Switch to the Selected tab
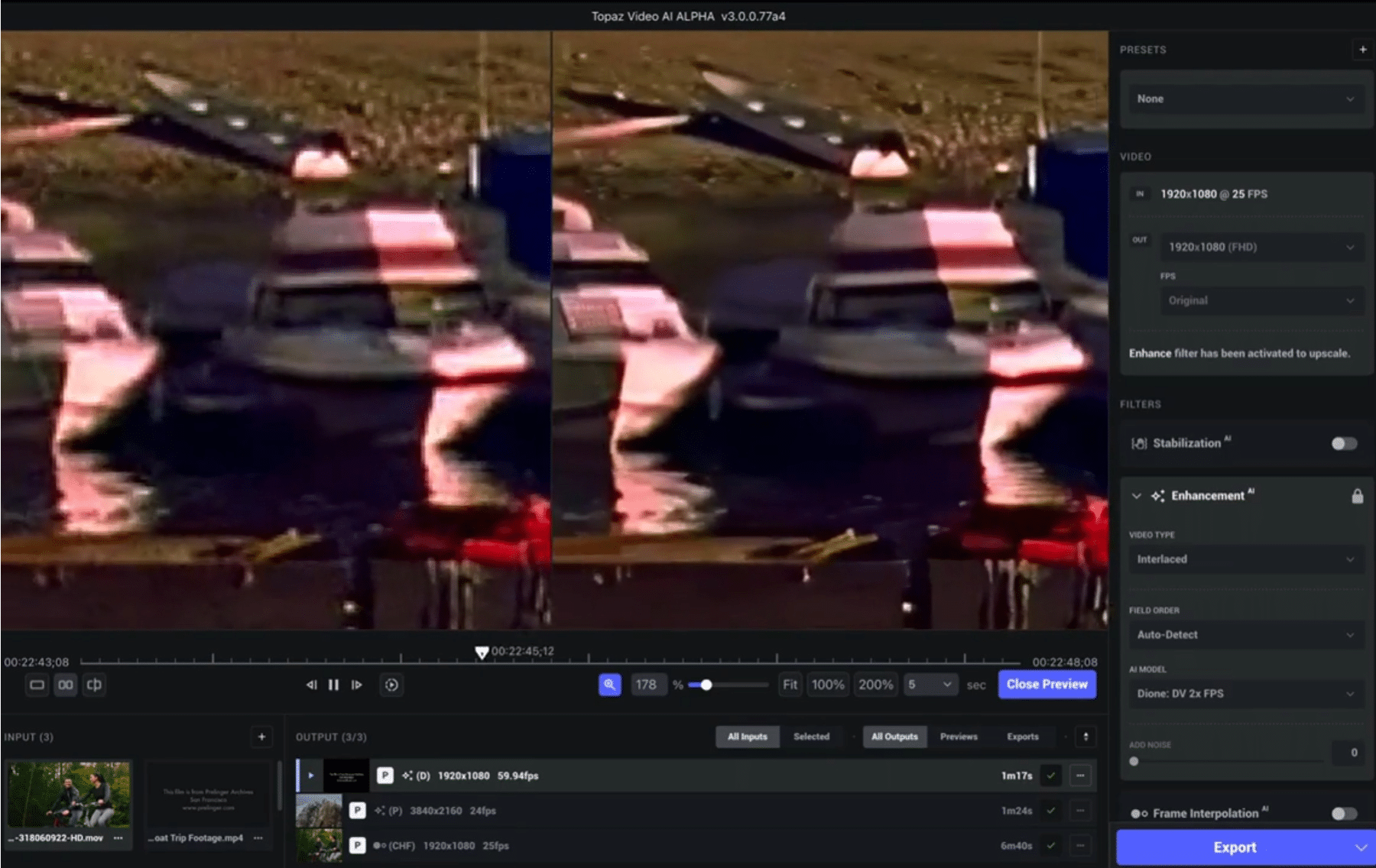The width and height of the screenshot is (1376, 868). [811, 737]
